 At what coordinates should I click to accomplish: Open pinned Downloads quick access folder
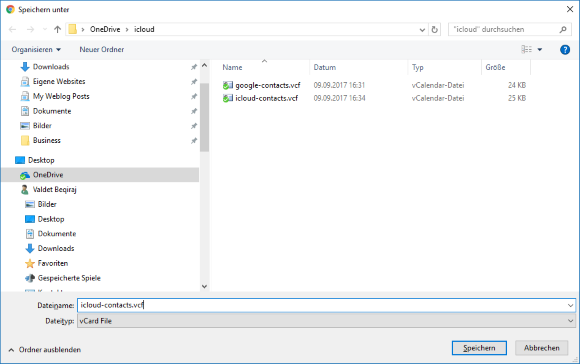pos(51,67)
